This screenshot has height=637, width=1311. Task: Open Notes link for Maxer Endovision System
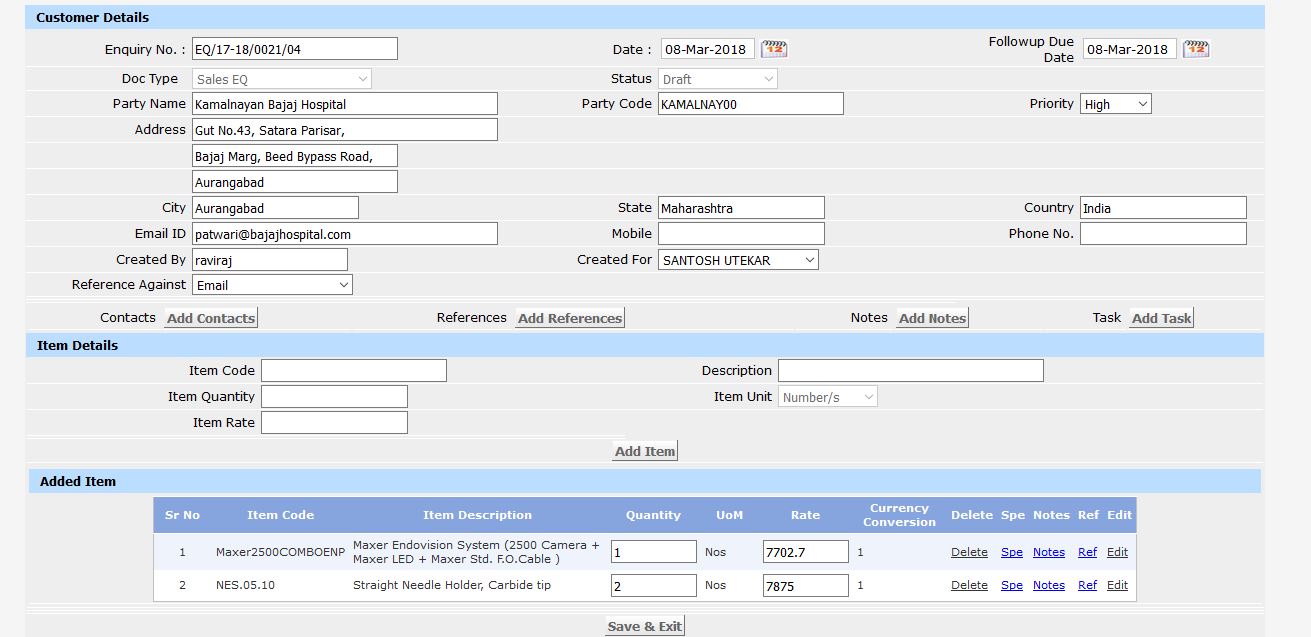tap(1048, 552)
